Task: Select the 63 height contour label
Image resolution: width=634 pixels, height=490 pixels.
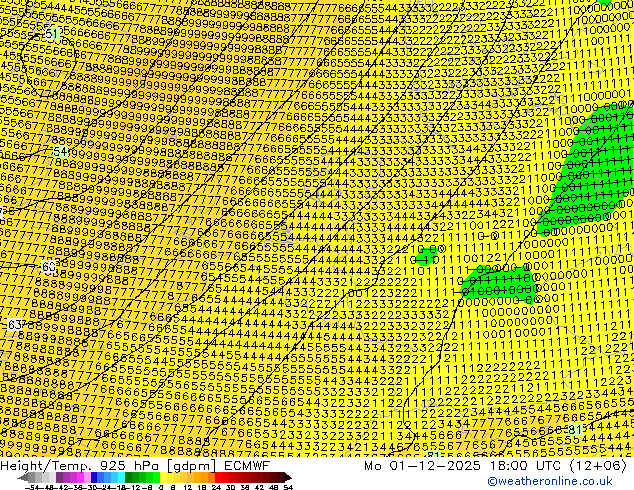Action: 15,325
